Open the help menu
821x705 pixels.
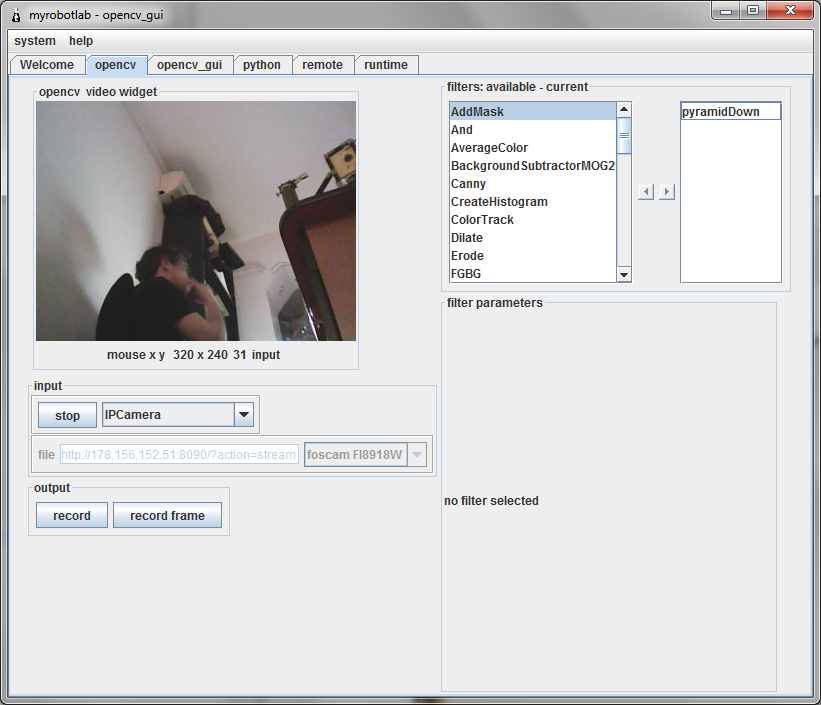(81, 41)
